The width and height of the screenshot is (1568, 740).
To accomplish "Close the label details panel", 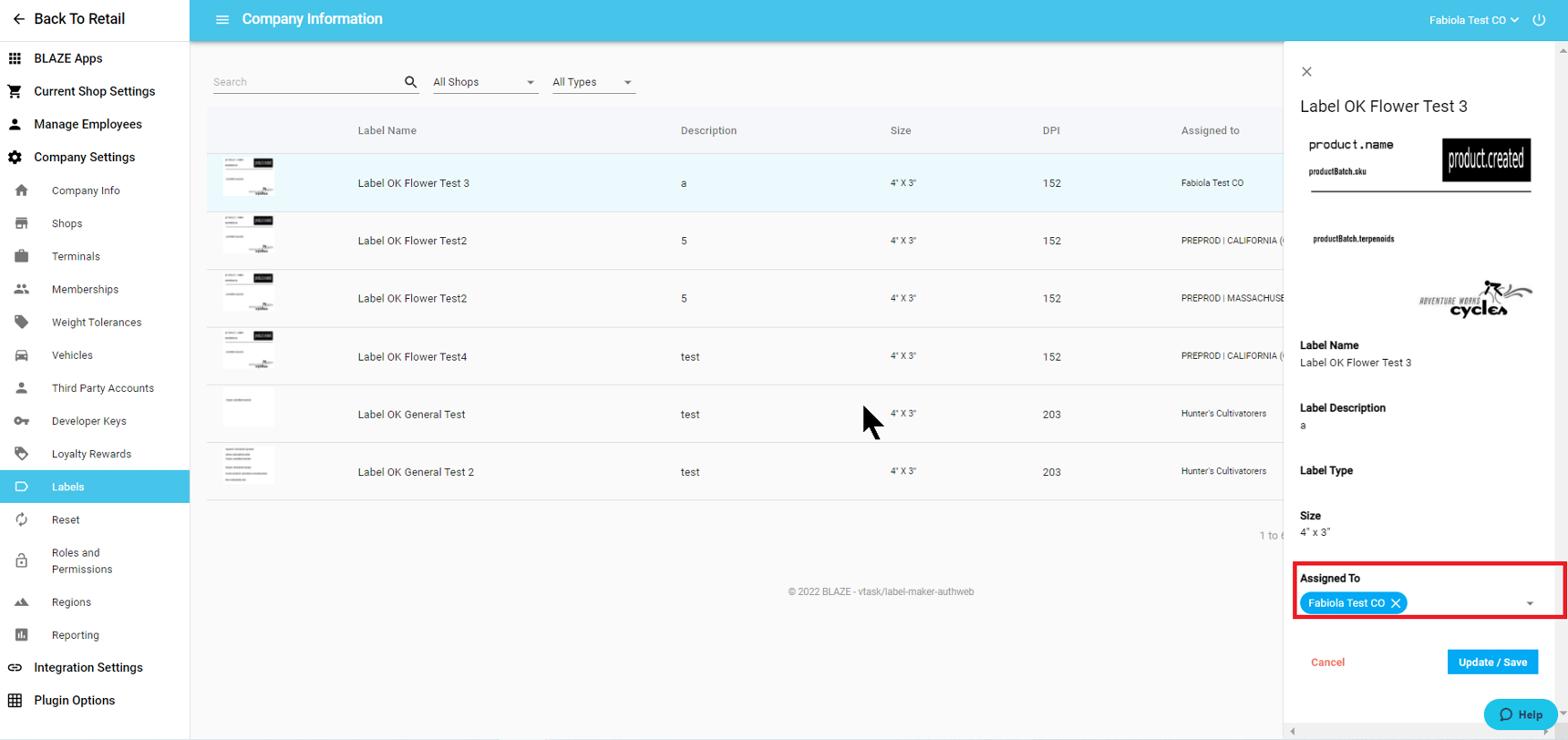I will (1306, 72).
